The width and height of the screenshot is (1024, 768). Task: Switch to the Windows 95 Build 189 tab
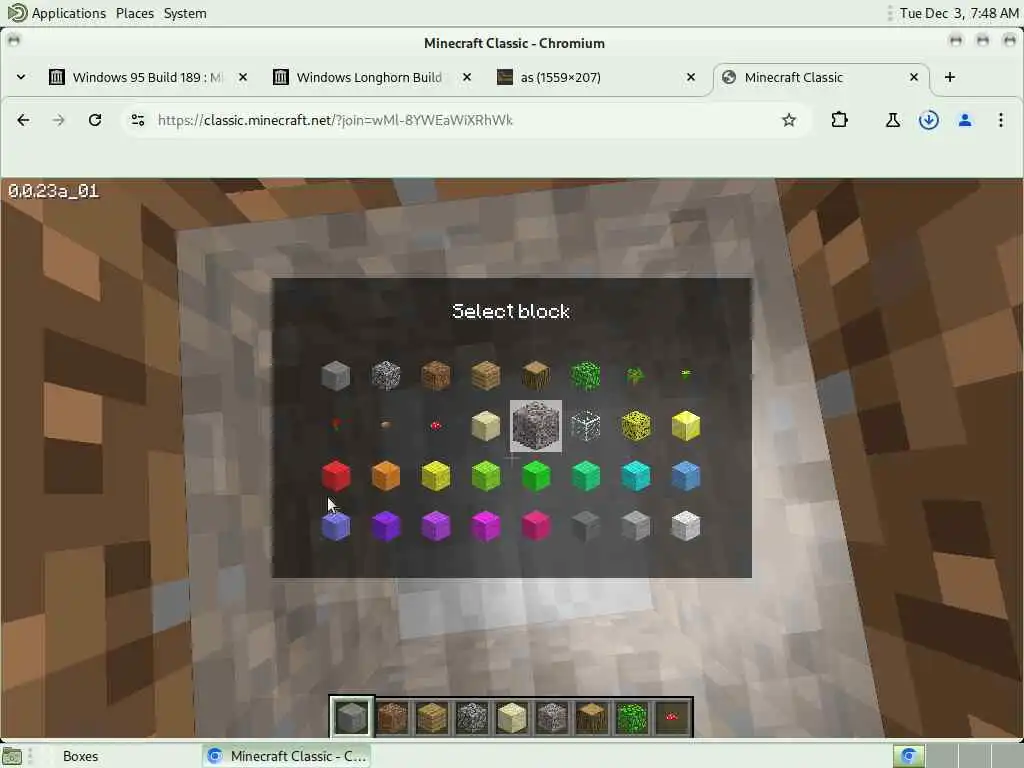click(x=148, y=77)
